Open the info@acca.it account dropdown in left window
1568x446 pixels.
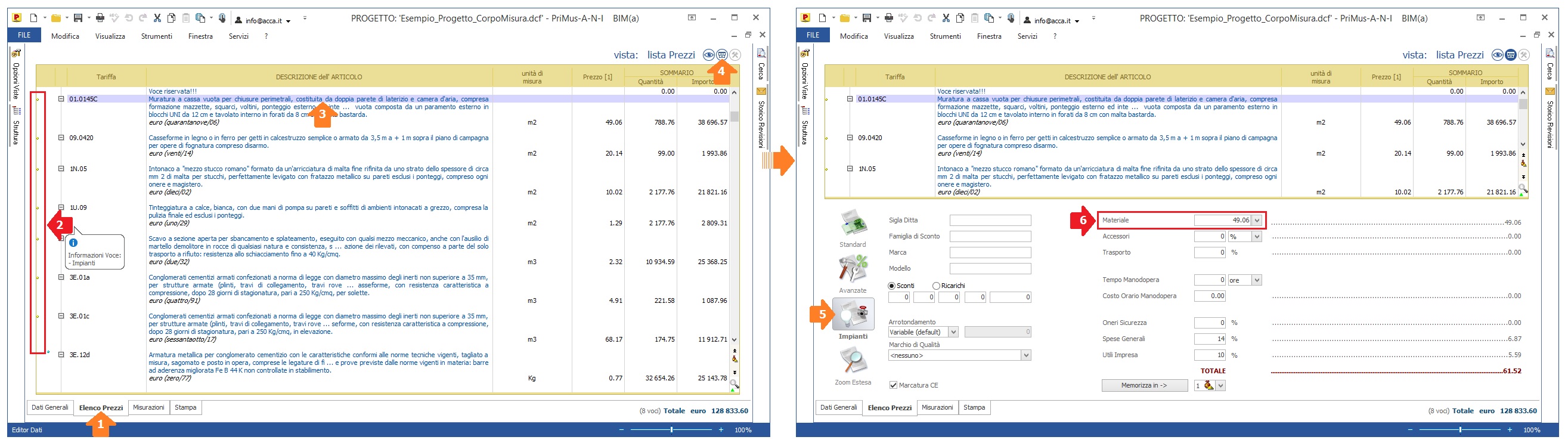pyautogui.click(x=289, y=21)
